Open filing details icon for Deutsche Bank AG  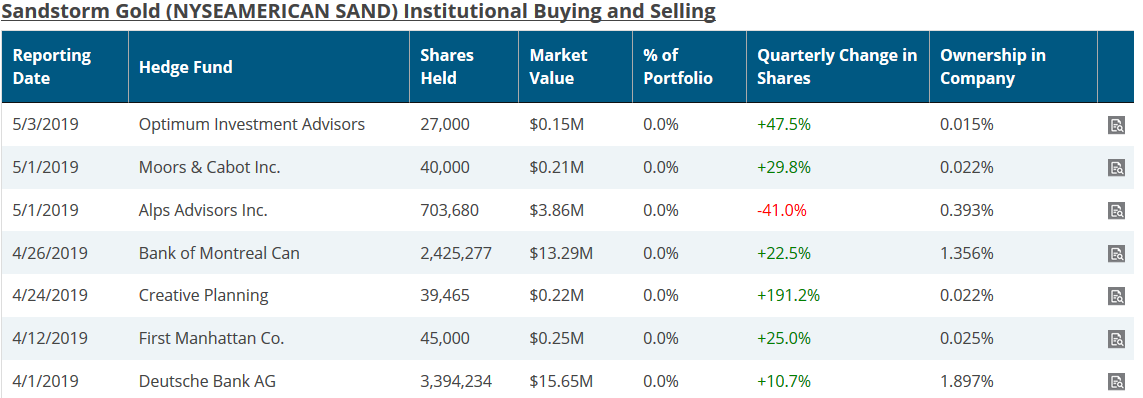click(1116, 381)
